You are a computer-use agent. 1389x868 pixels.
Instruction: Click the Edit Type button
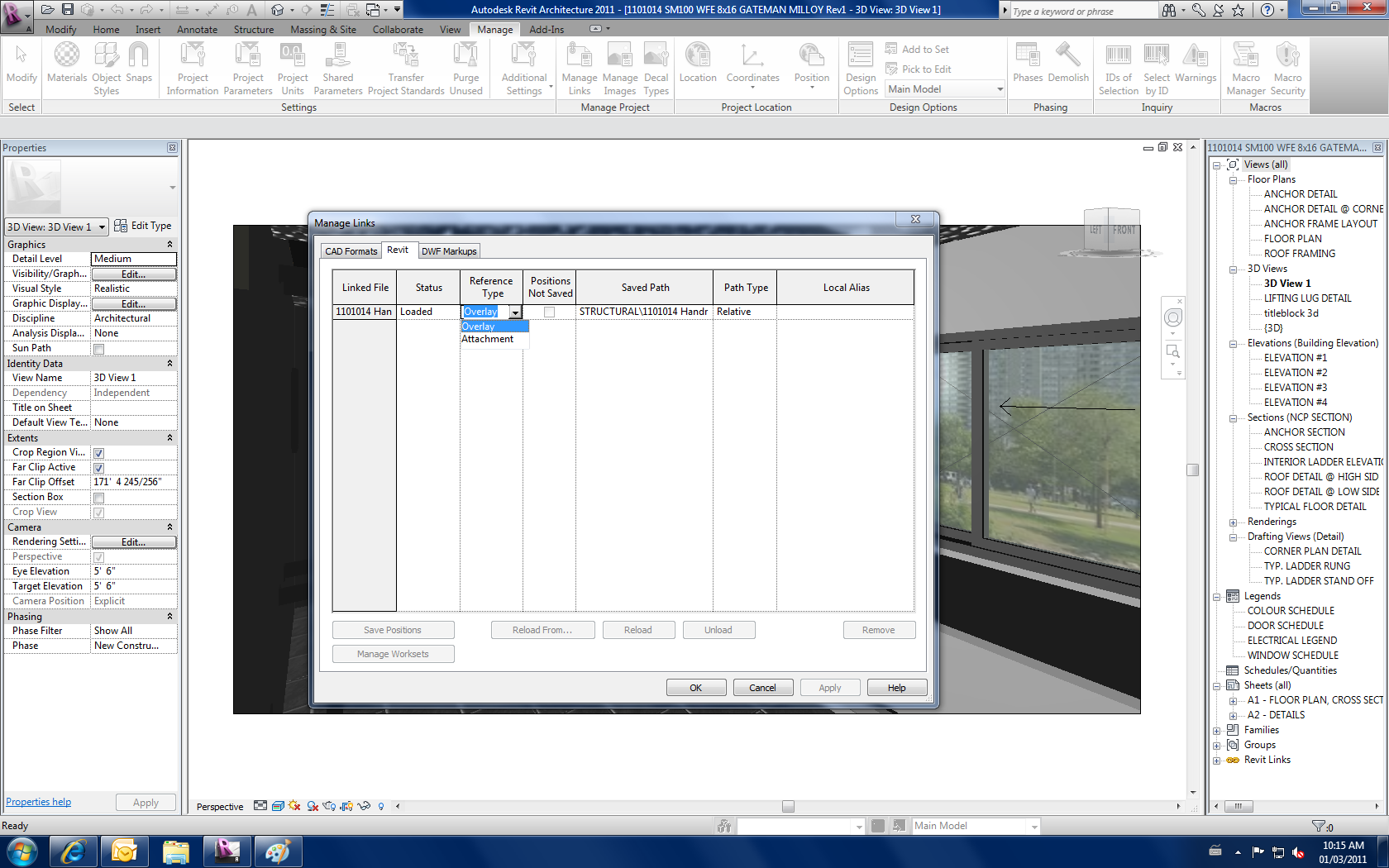tap(143, 226)
